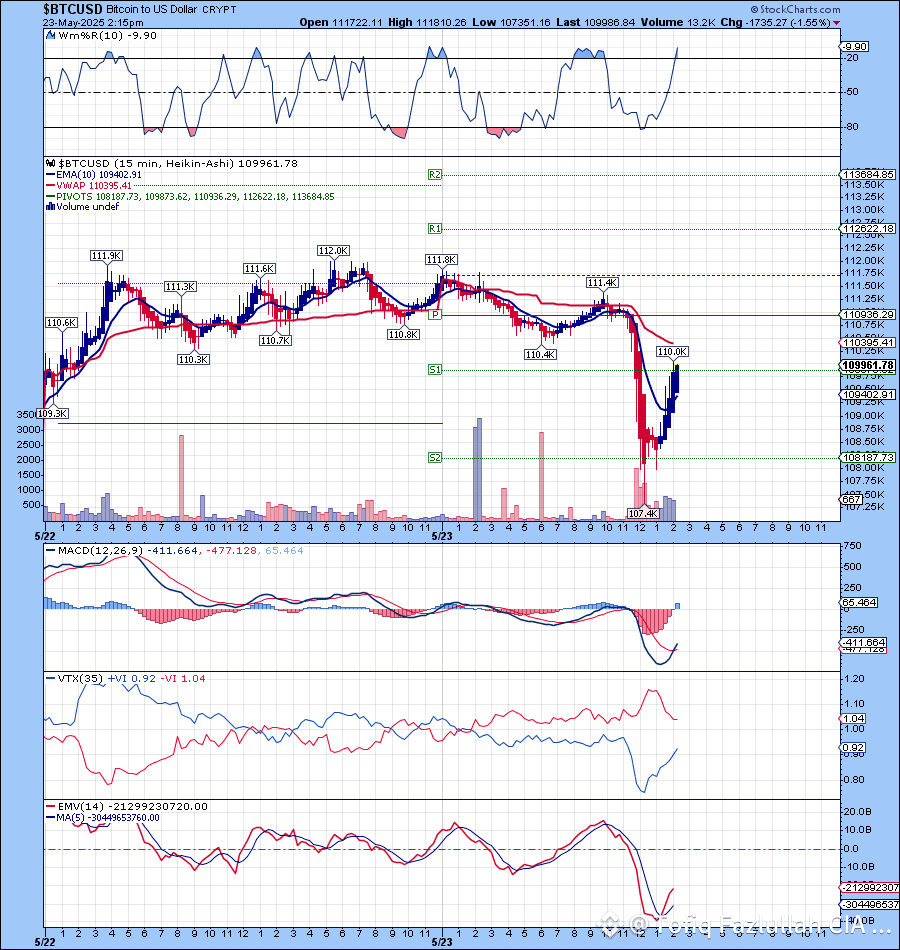Image resolution: width=900 pixels, height=950 pixels.
Task: Click the CRYPT exchange label
Action: (x=219, y=10)
